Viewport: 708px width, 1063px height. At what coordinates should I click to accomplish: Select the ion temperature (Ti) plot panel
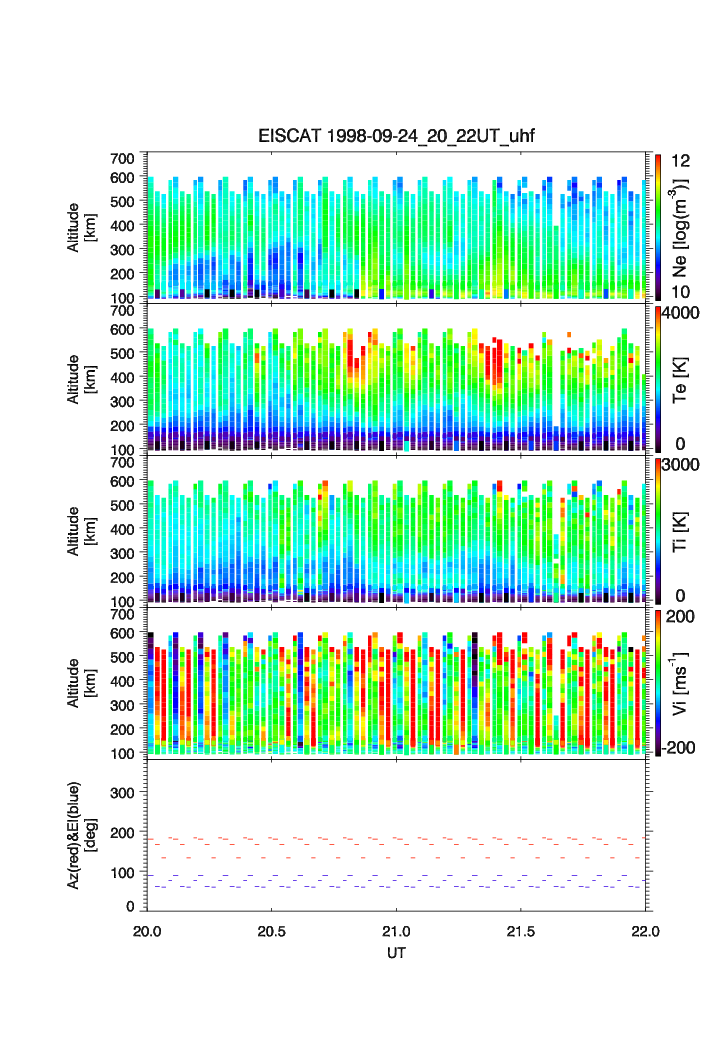pos(398,530)
